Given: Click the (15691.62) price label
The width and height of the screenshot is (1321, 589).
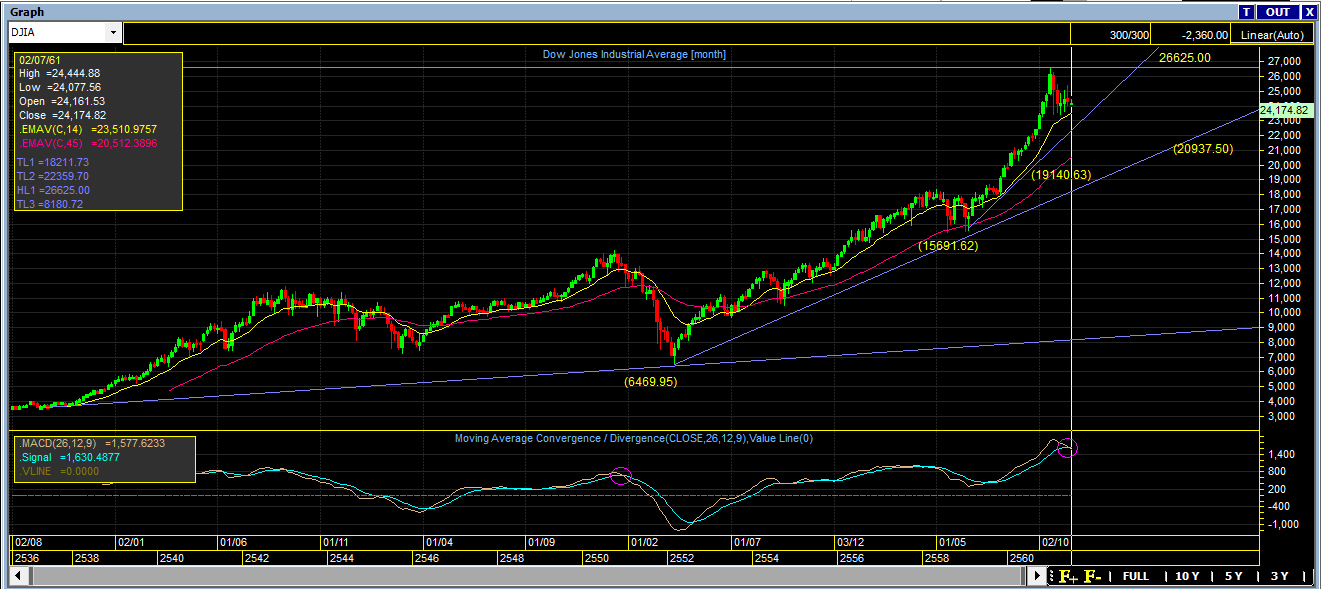Looking at the screenshot, I should (948, 245).
